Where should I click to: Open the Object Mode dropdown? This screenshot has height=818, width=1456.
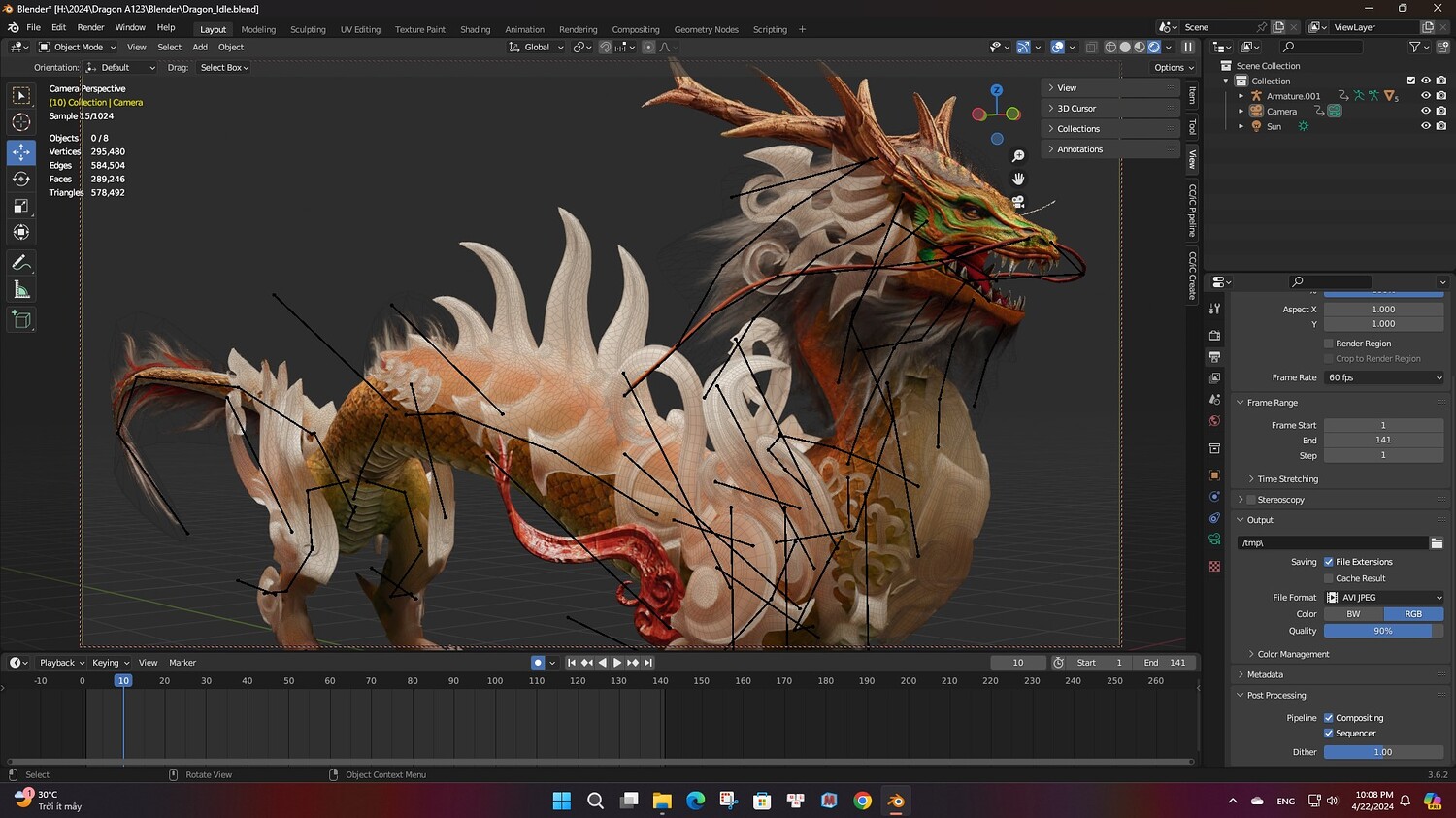click(78, 48)
